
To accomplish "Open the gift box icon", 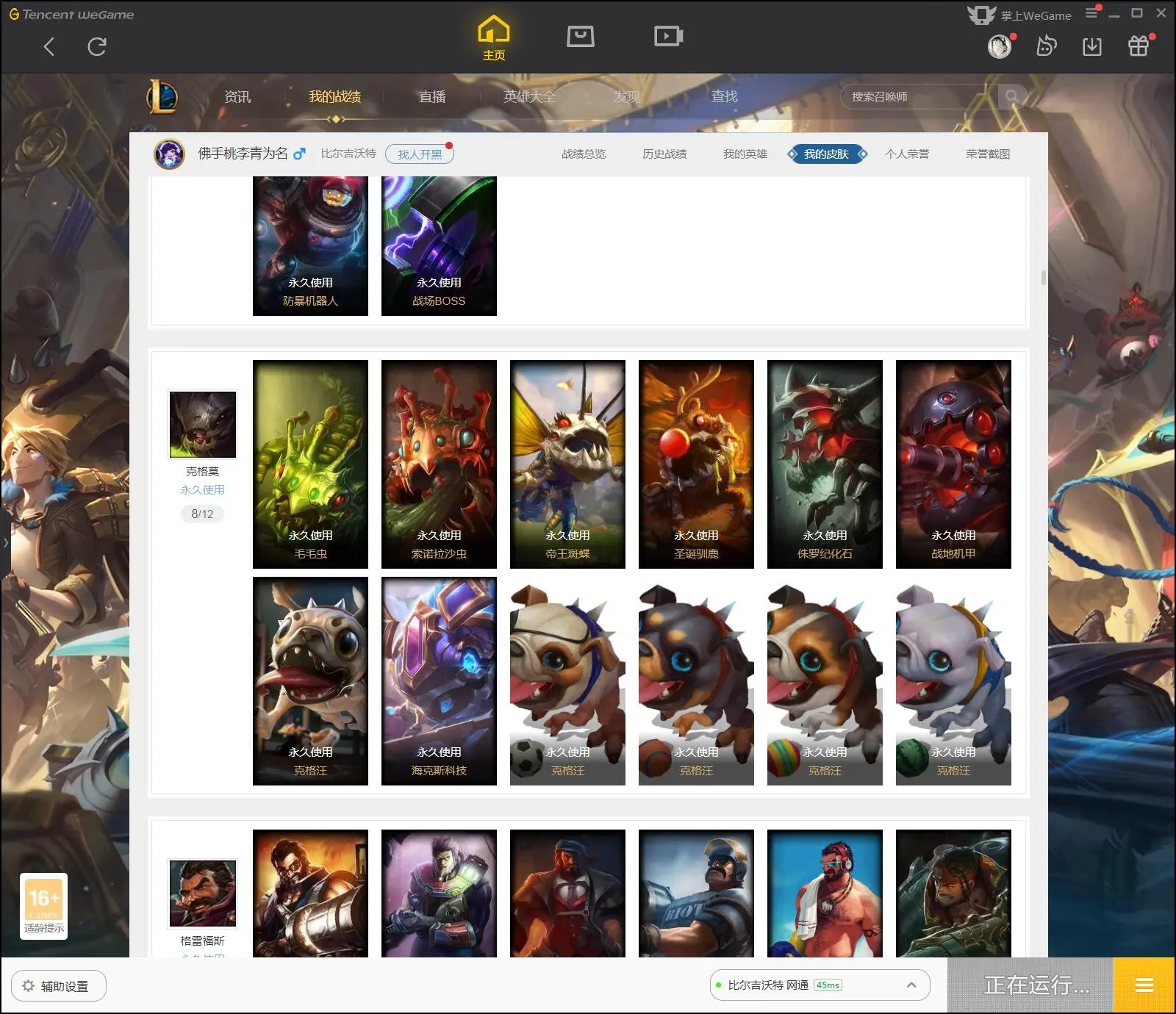I will [x=1139, y=46].
